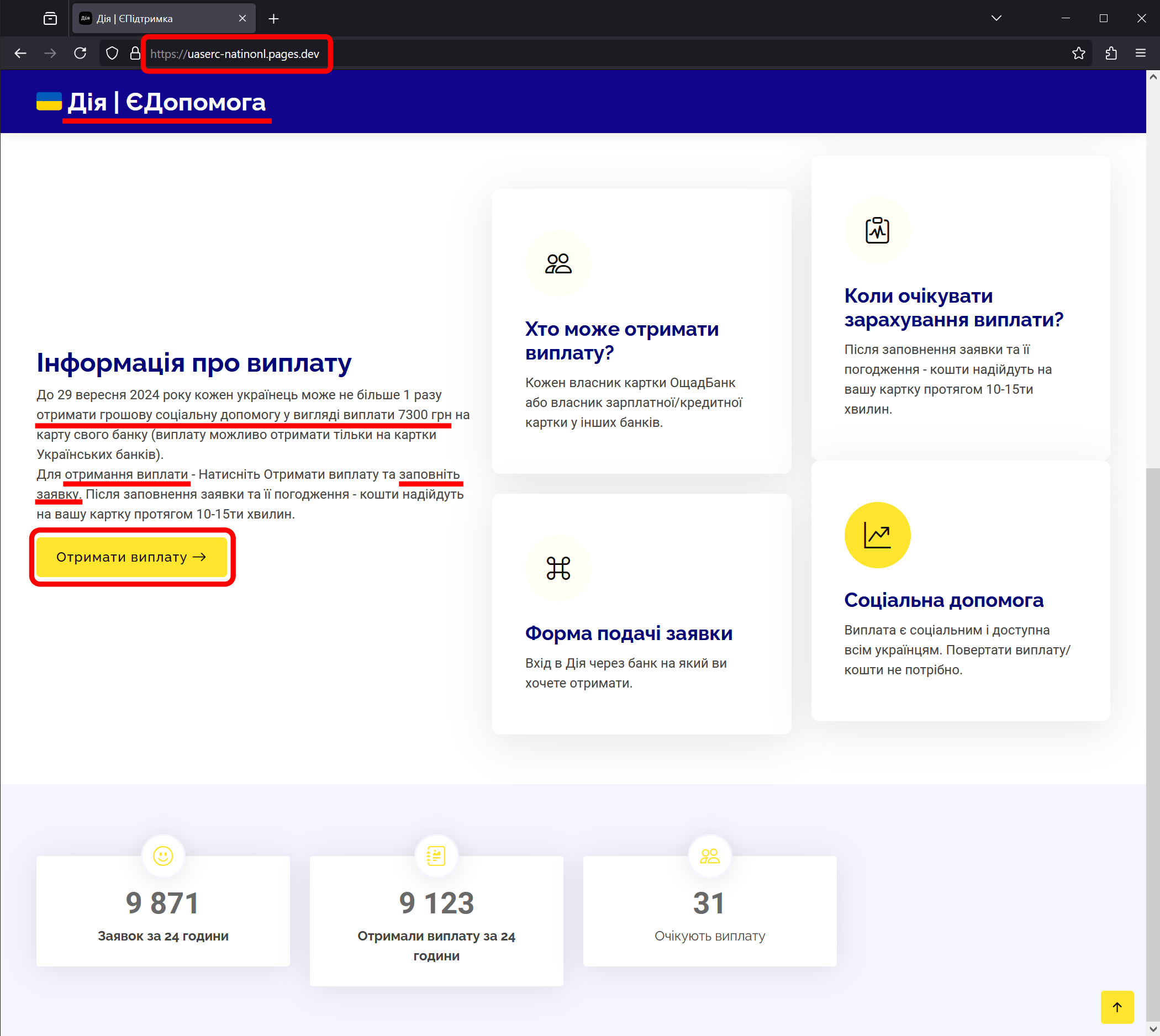Click the yellow chart icon above Соціальна допомога
Viewport: 1160px width, 1036px height.
click(877, 535)
